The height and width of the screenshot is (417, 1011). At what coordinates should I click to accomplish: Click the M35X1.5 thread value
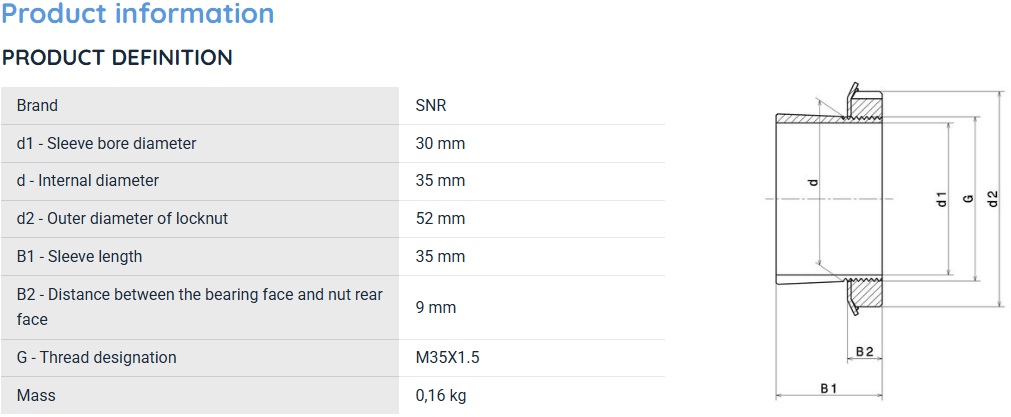tap(448, 357)
